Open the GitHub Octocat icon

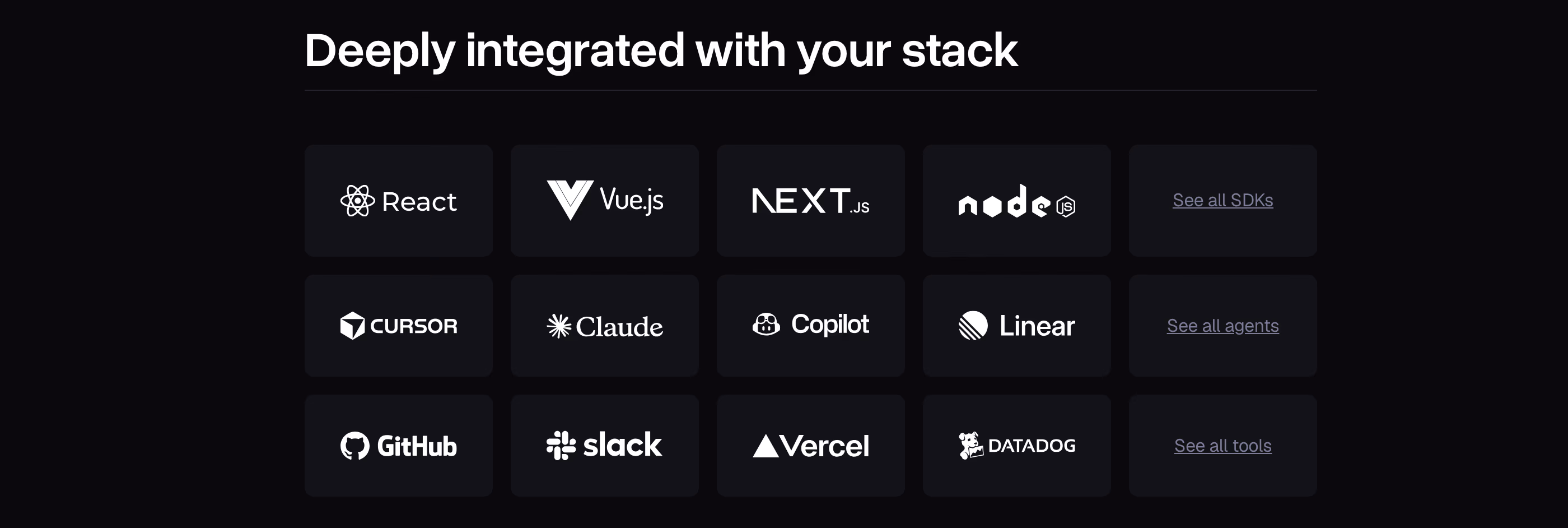coord(354,446)
